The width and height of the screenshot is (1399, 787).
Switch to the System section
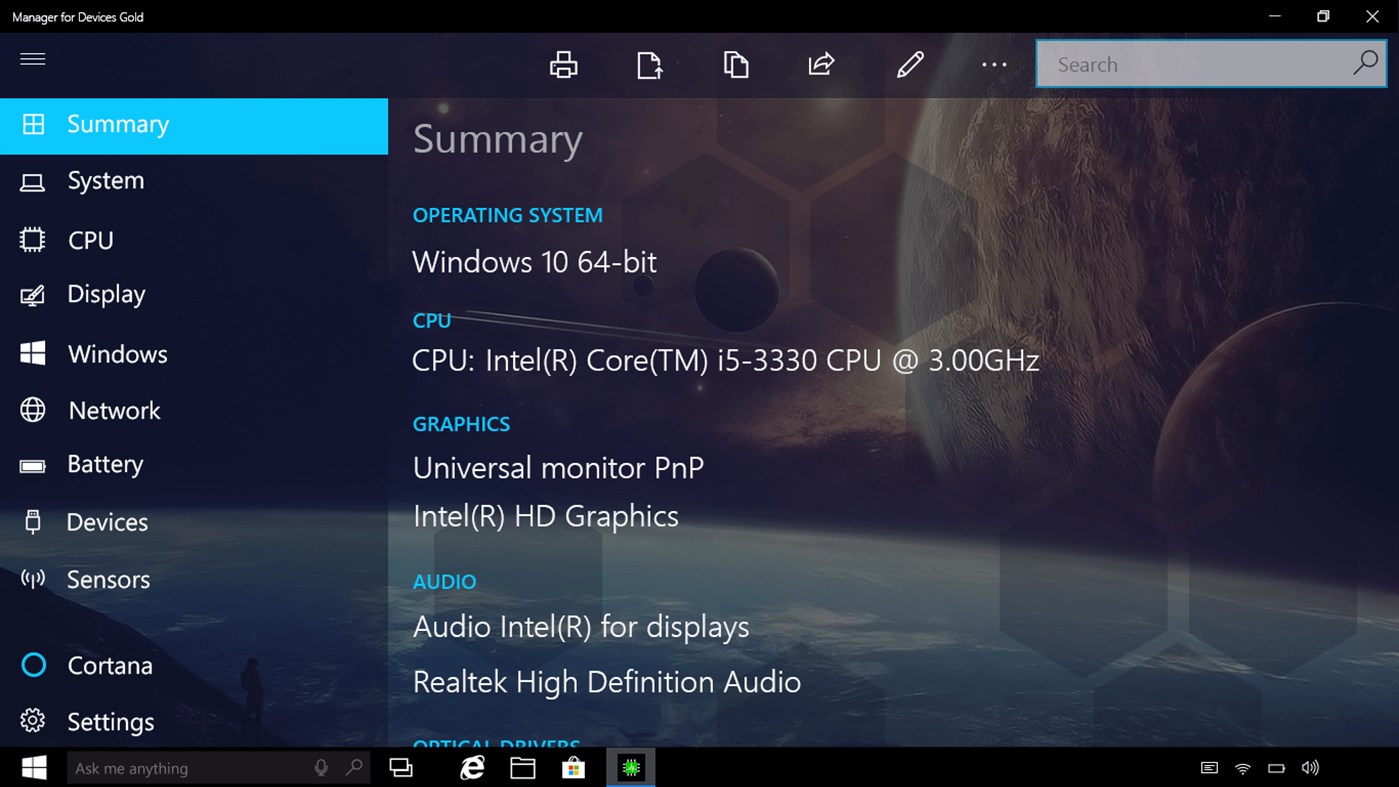(105, 181)
